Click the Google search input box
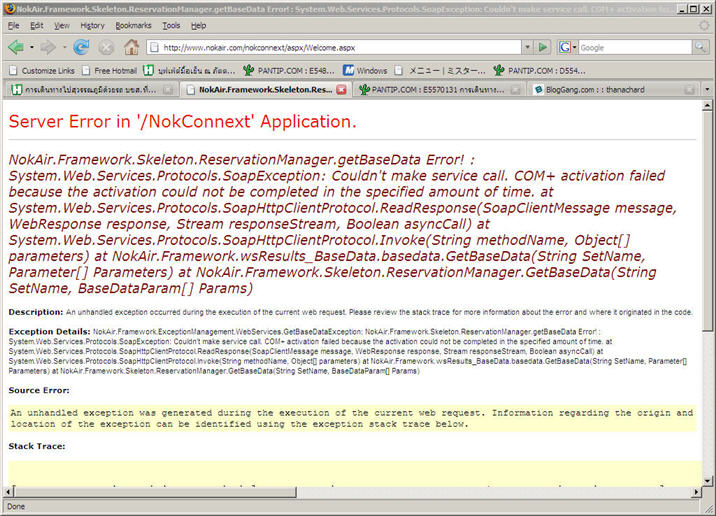The width and height of the screenshot is (716, 516). click(635, 47)
